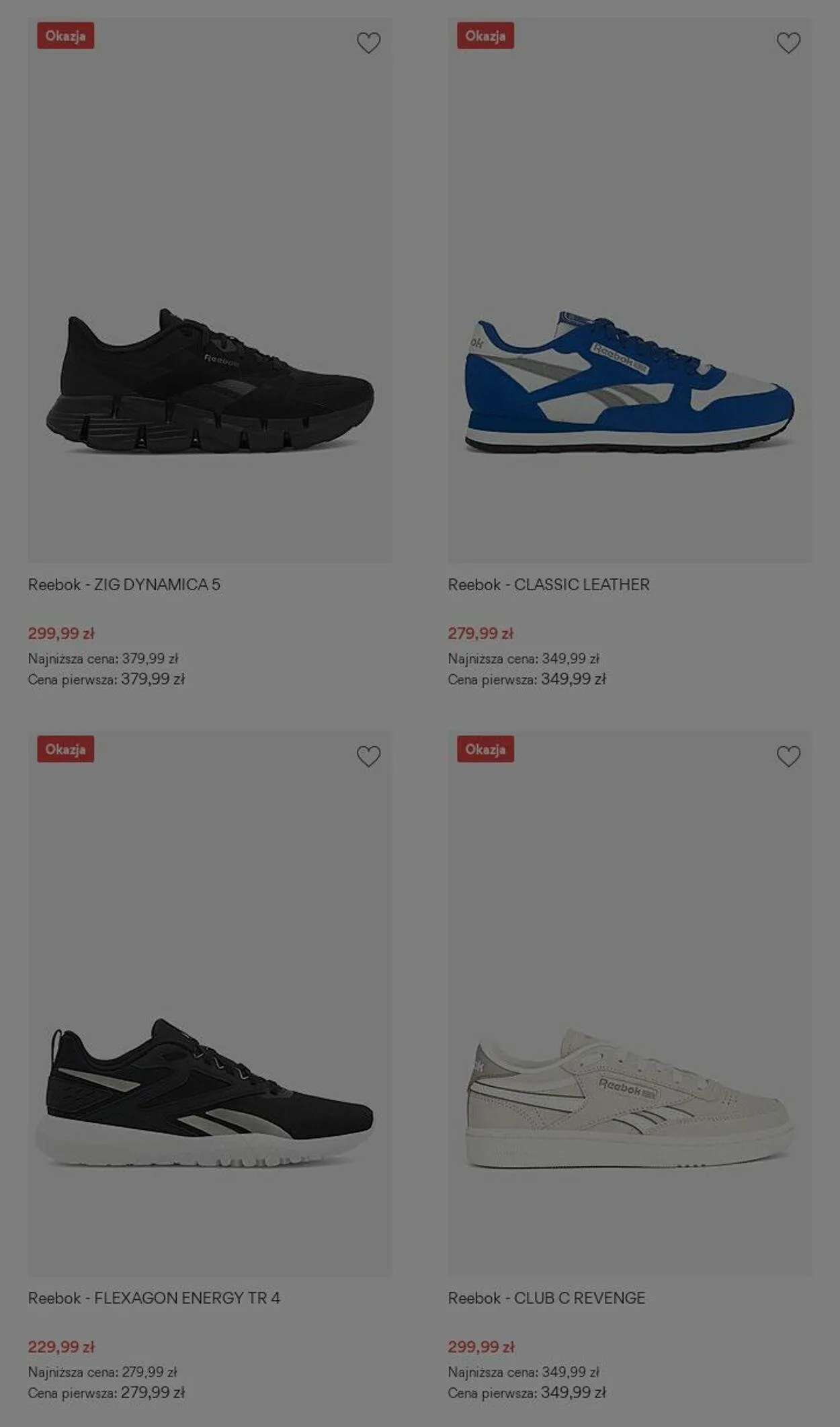Open Reebok - FLEXAGON ENERGY TR 4 title
This screenshot has width=840, height=1427.
tap(154, 1298)
